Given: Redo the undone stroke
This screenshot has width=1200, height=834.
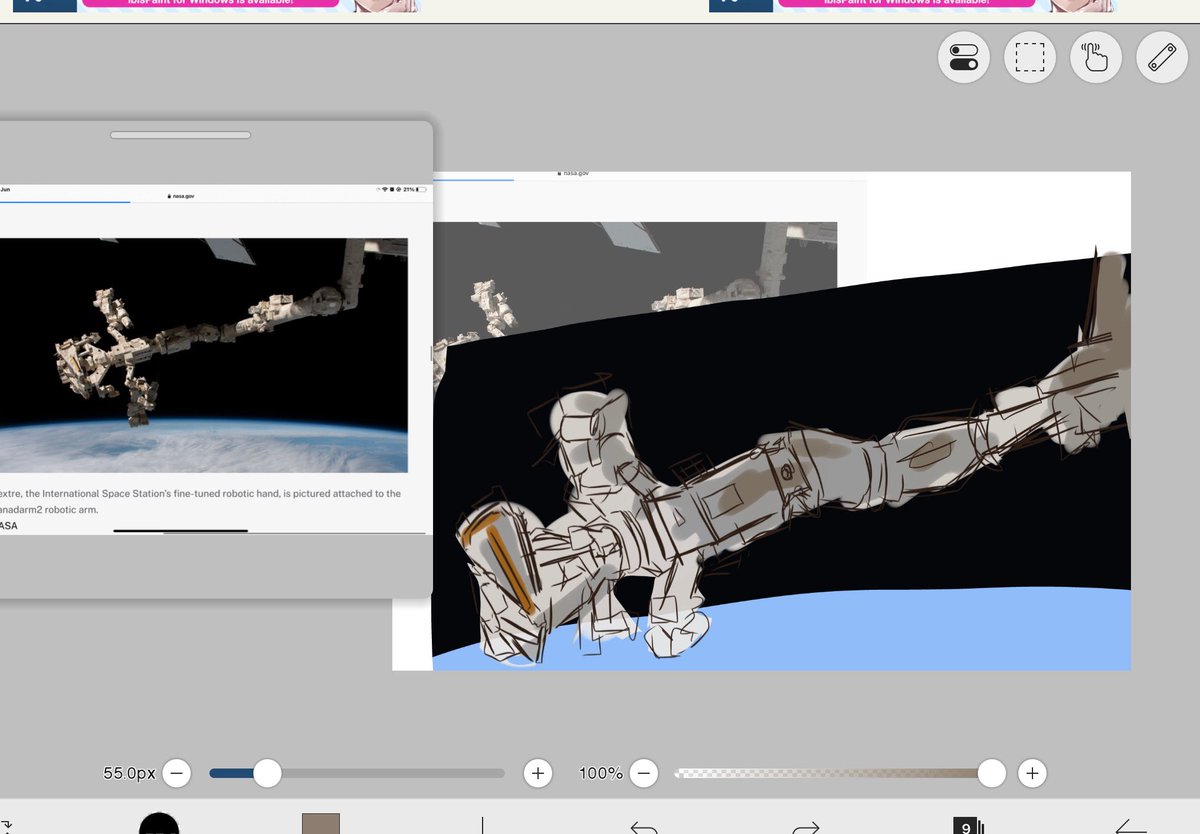Looking at the screenshot, I should [806, 827].
